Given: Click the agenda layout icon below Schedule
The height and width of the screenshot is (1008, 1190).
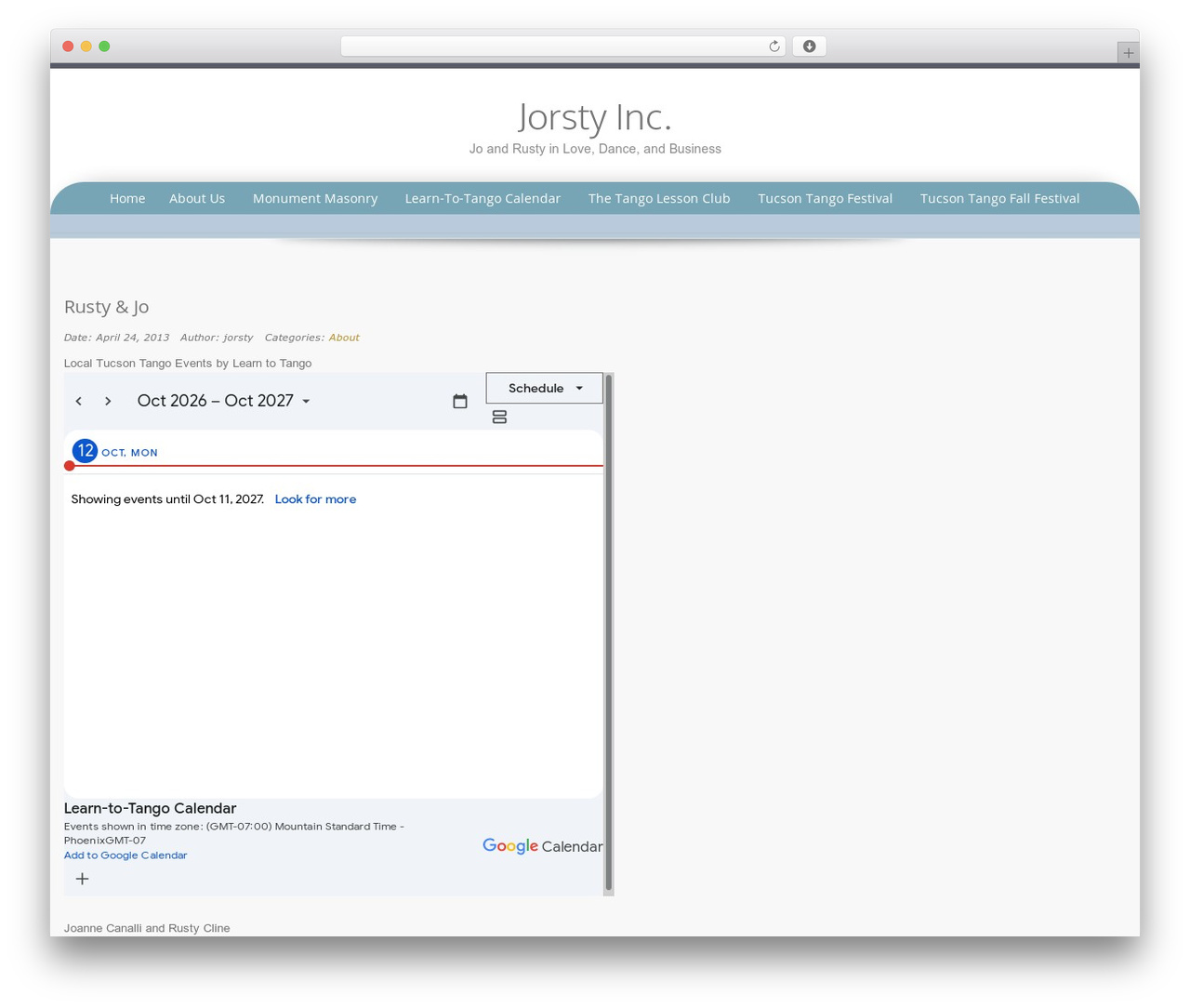Looking at the screenshot, I should 499,418.
